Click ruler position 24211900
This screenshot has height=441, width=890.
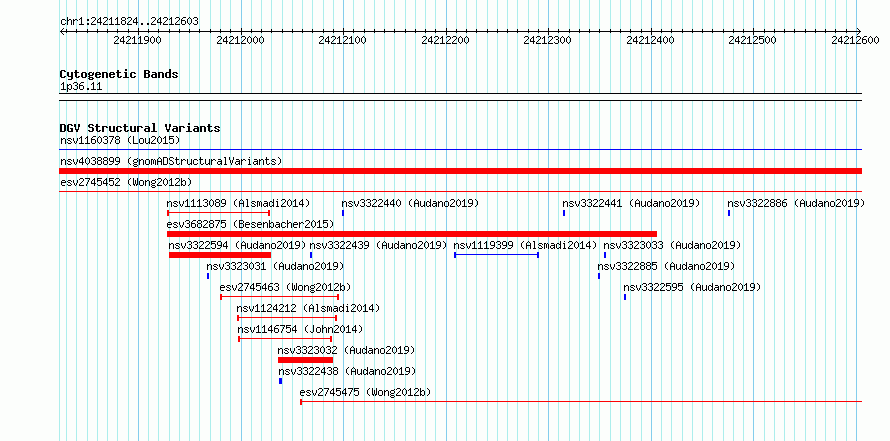[137, 40]
